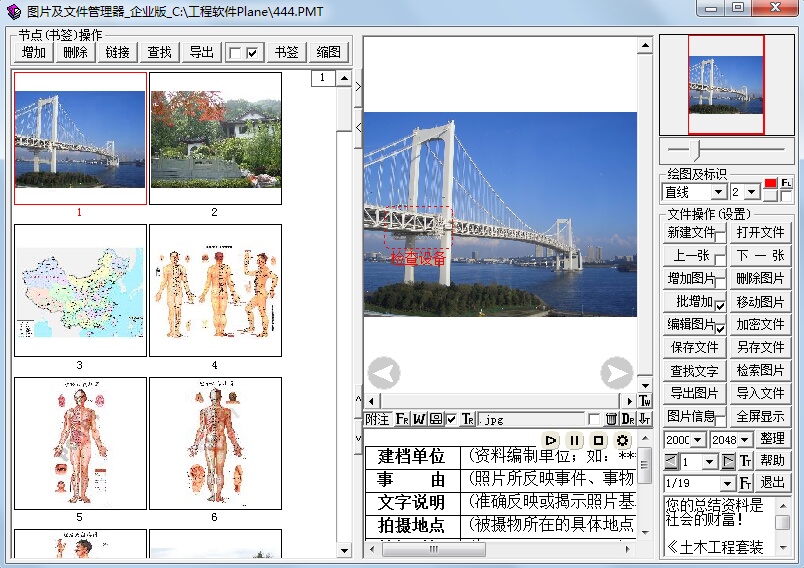Click the 全屏显示 fullscreen button

pyautogui.click(x=760, y=416)
